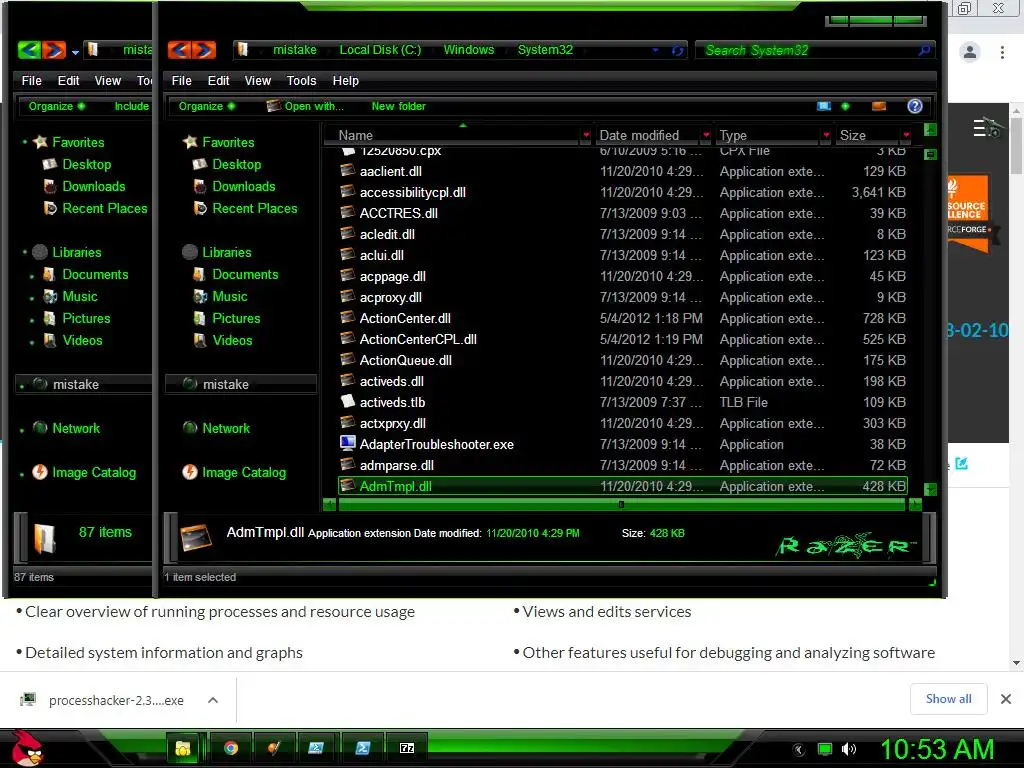The width and height of the screenshot is (1024, 768).
Task: Open recent pages dropdown in left Explorer window
Action: 75,51
